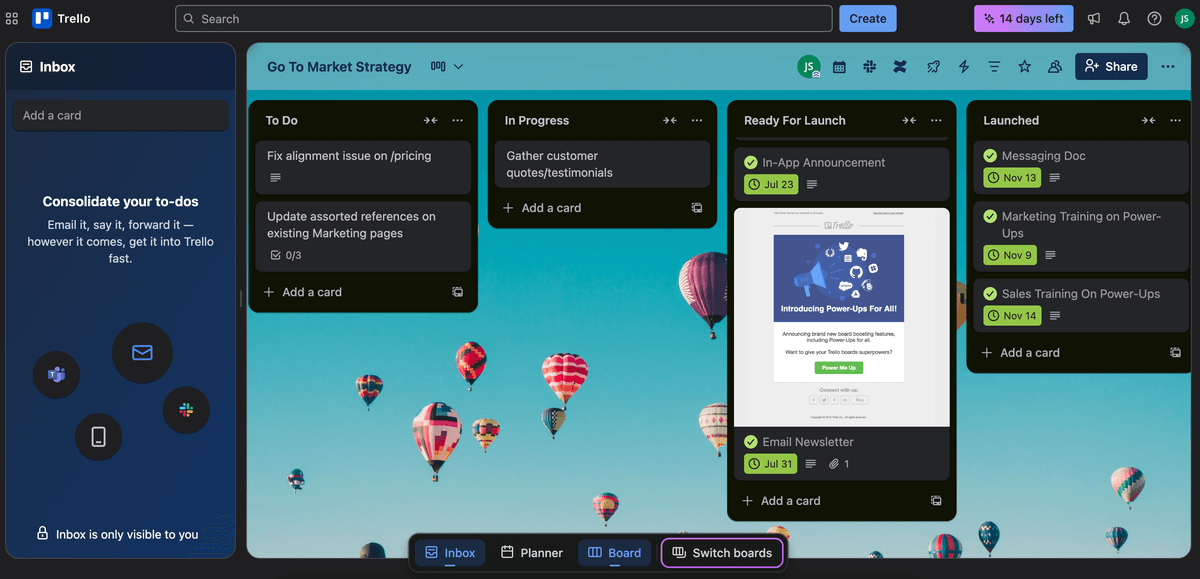1200x579 pixels.
Task: Open the filter cards icon
Action: click(x=993, y=66)
